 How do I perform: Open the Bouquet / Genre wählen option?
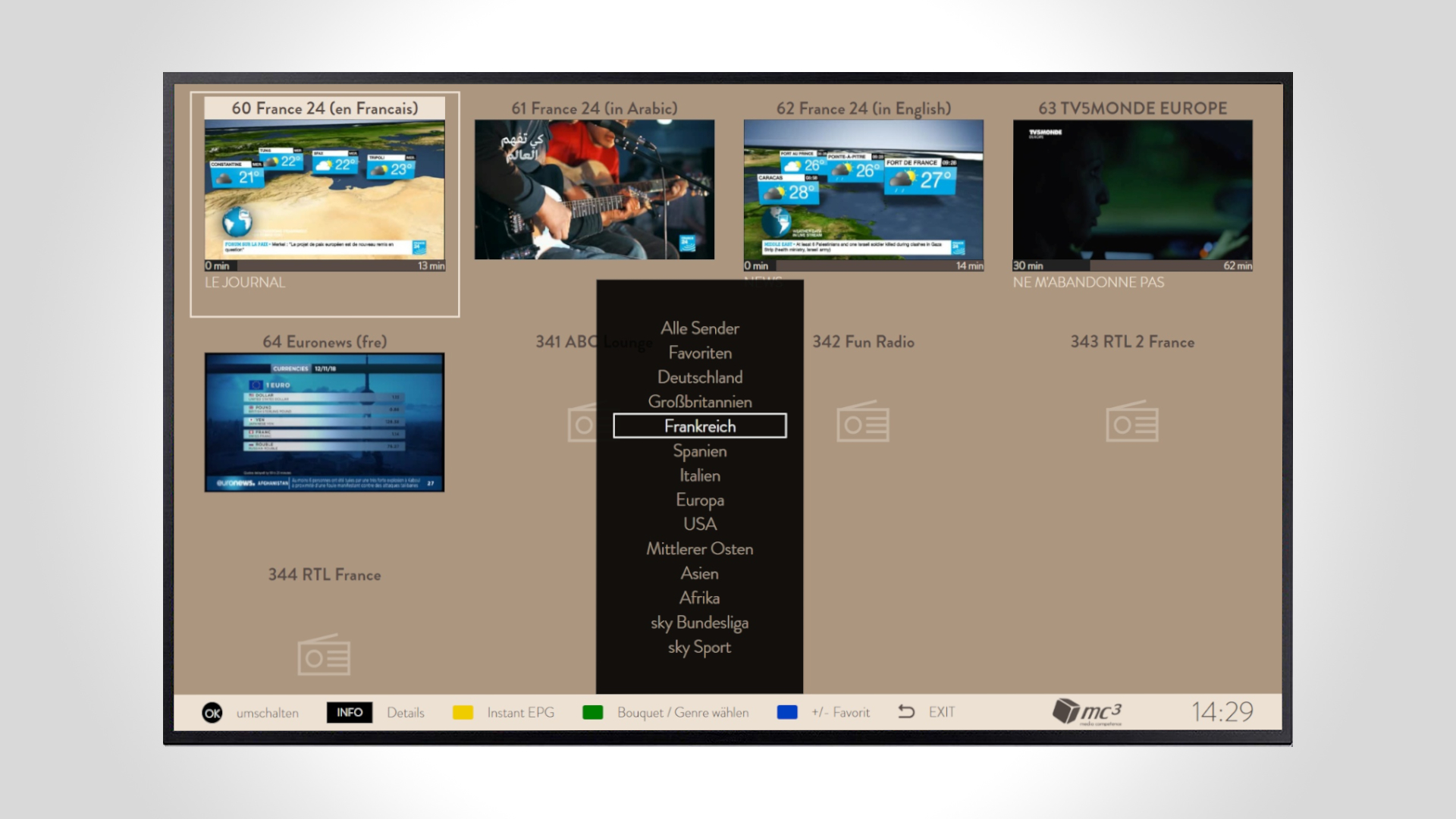(593, 712)
